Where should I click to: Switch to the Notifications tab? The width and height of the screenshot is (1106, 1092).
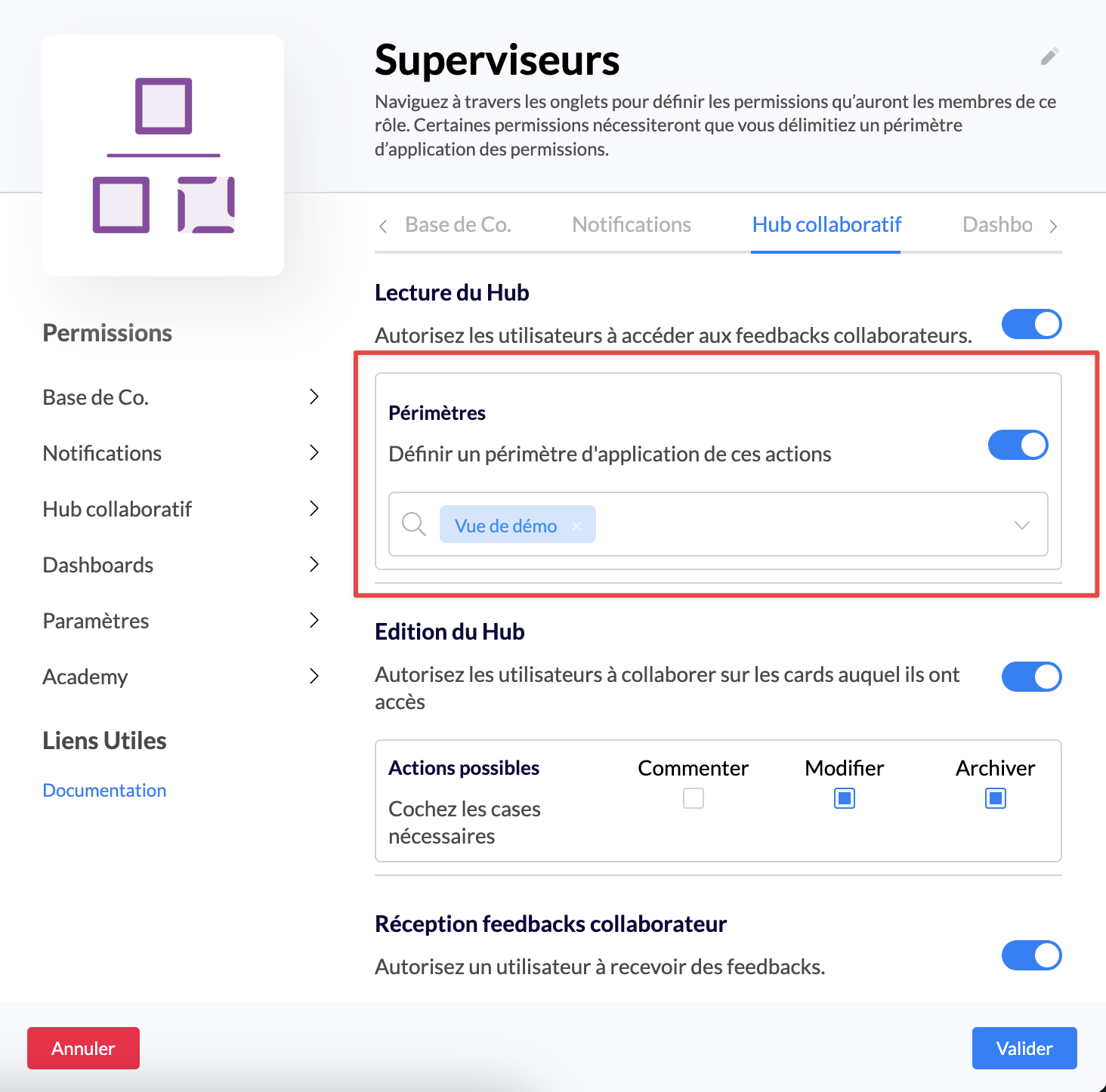(x=631, y=225)
